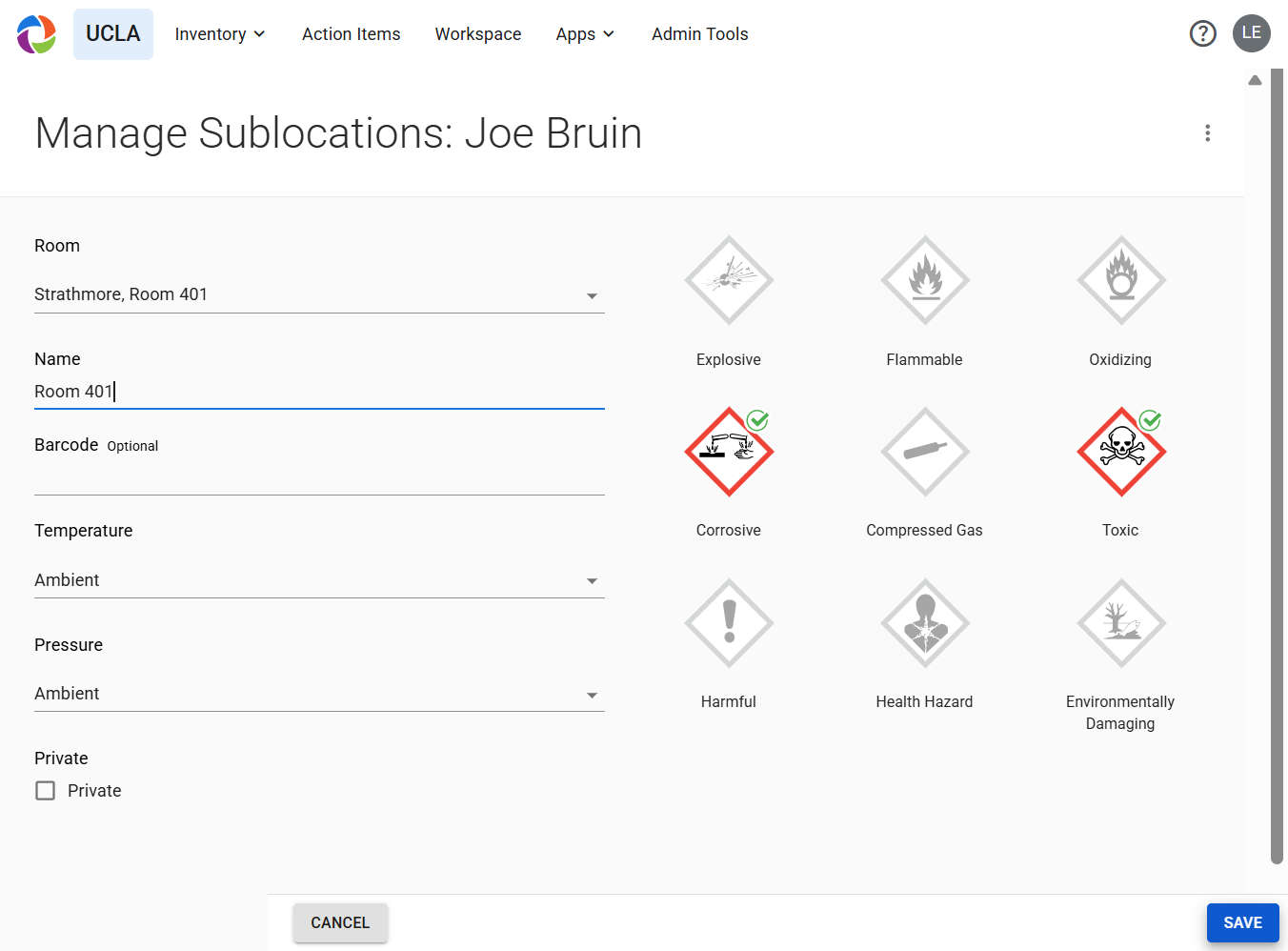Open the Pressure dropdown
The height and width of the screenshot is (951, 1288).
tap(319, 694)
